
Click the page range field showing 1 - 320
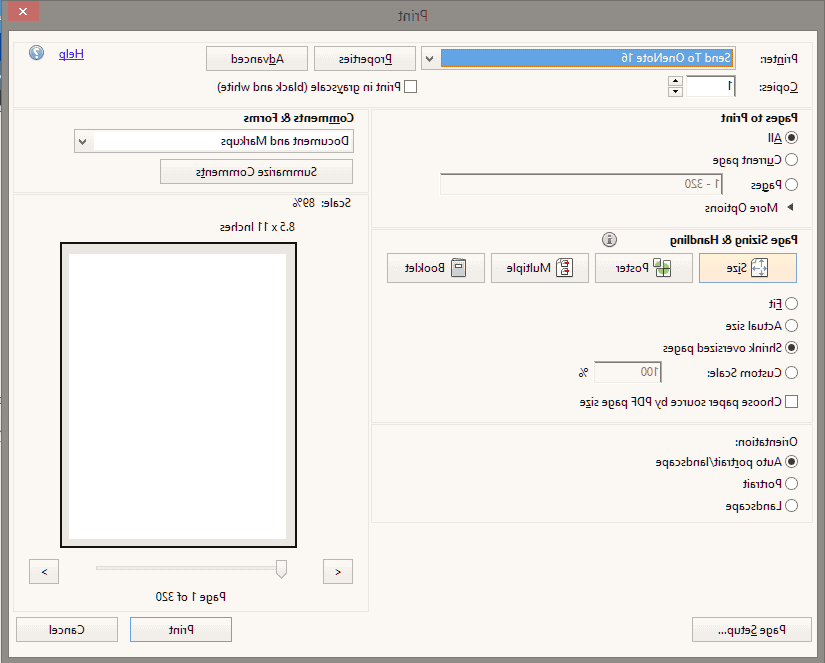tap(581, 184)
